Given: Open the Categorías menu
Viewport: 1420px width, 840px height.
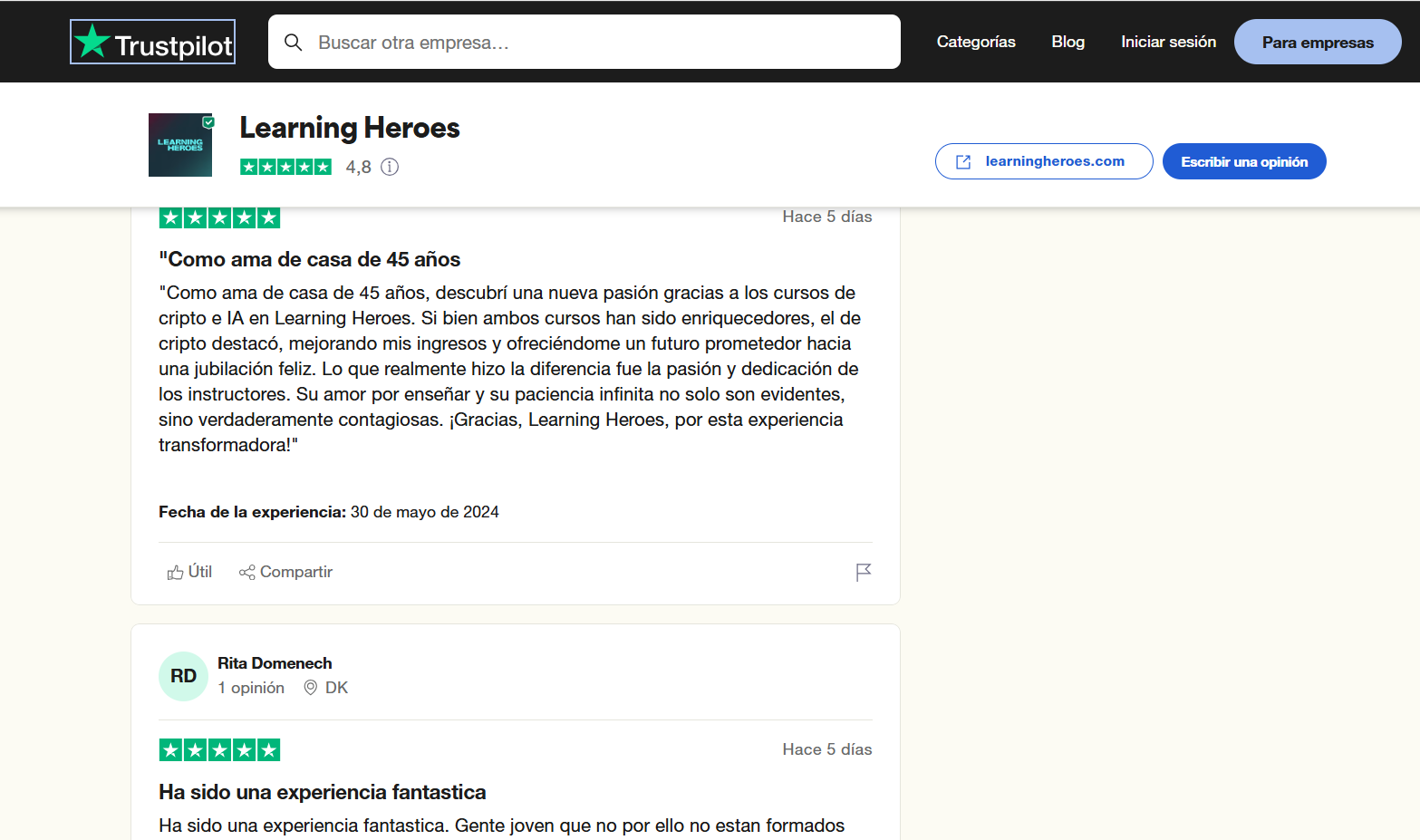Looking at the screenshot, I should [x=976, y=42].
